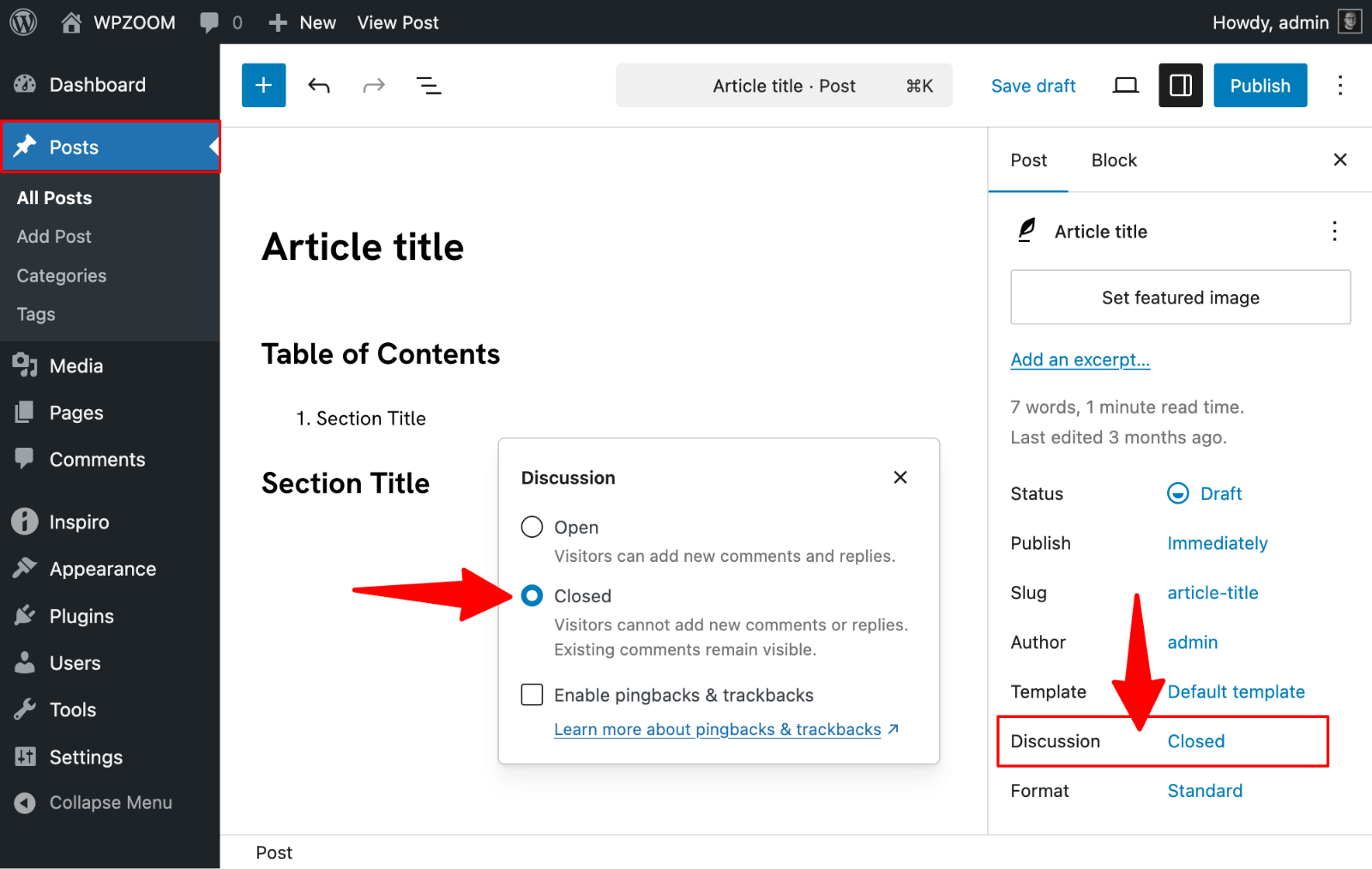This screenshot has width=1372, height=869.
Task: Click the Publish button
Action: (1260, 85)
